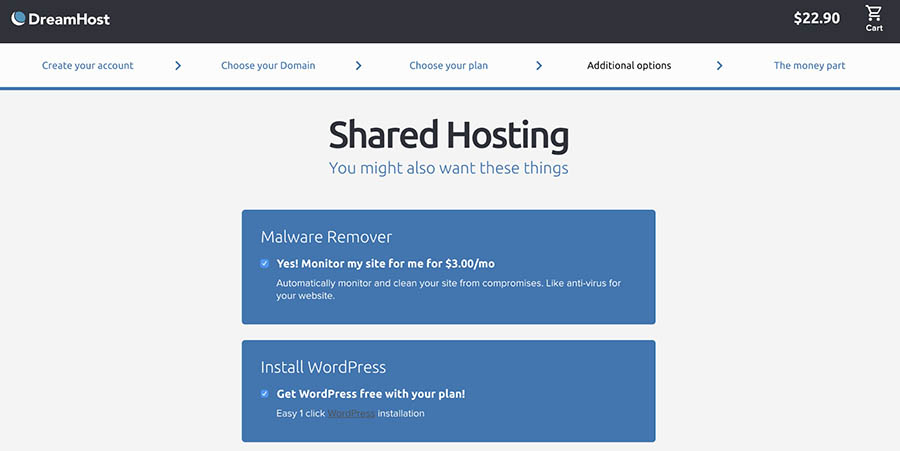Image resolution: width=900 pixels, height=451 pixels.
Task: Click the Cart label under cart icon
Action: click(874, 28)
